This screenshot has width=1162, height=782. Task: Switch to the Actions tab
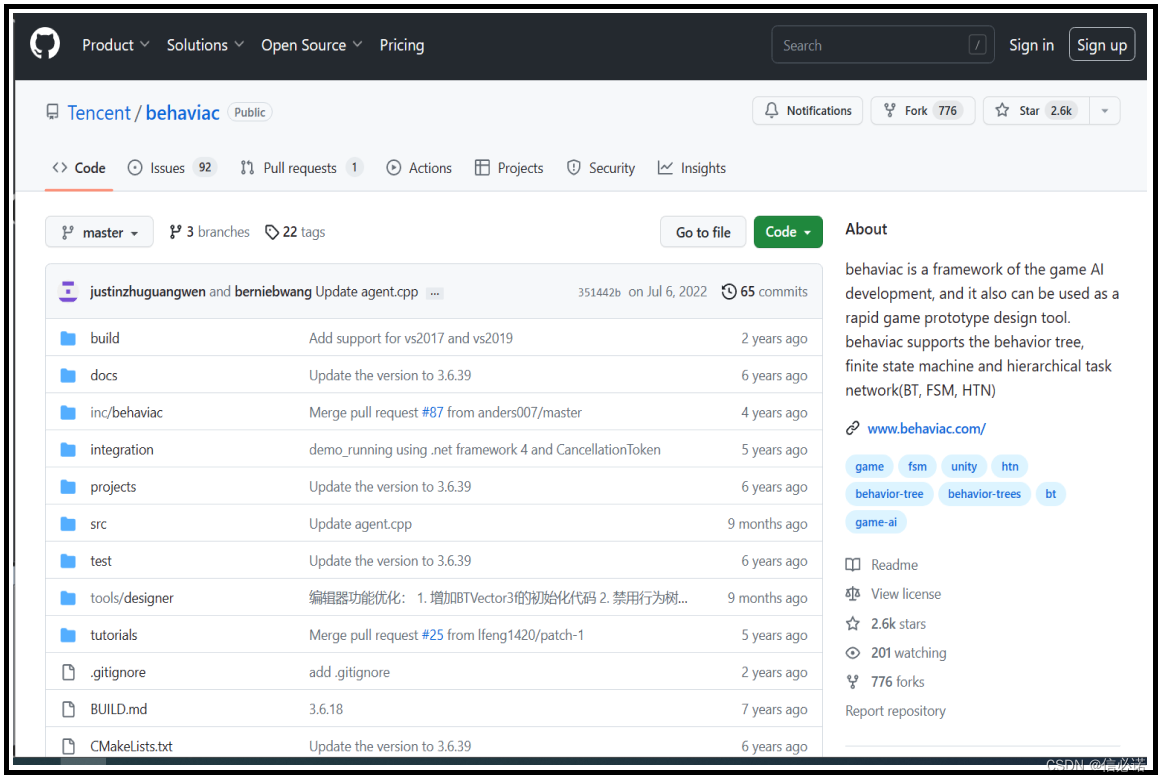pos(419,168)
